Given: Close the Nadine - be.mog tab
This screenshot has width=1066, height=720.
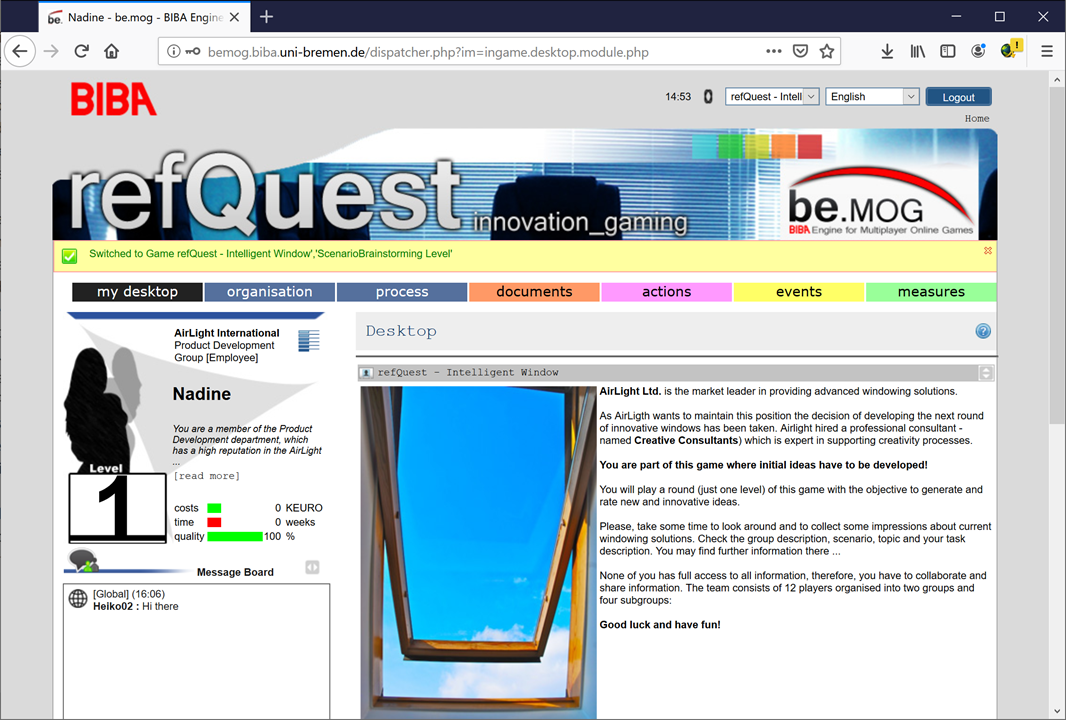Looking at the screenshot, I should [235, 18].
